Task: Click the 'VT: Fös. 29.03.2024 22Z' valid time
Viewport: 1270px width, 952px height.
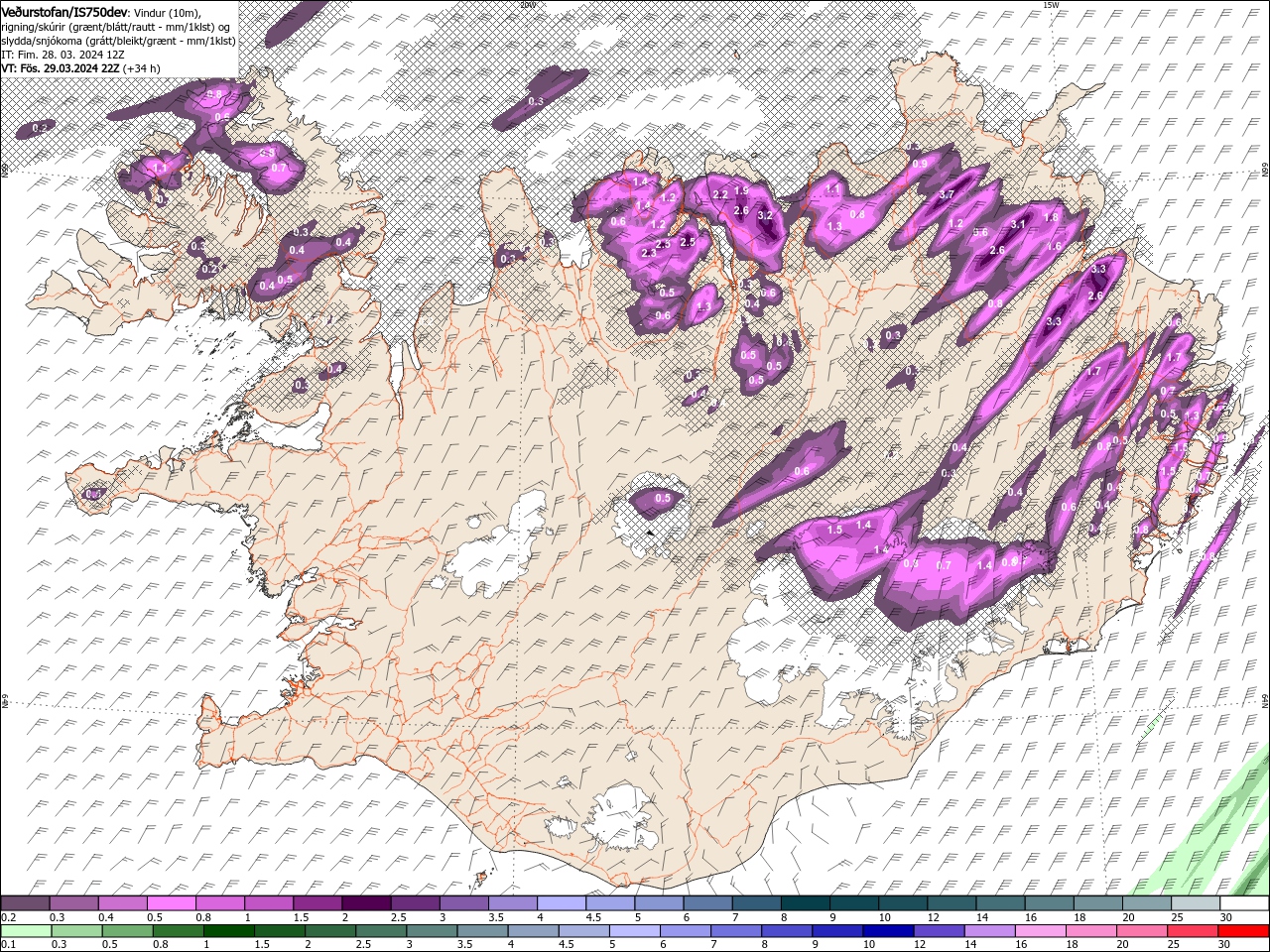Action: pos(61,68)
